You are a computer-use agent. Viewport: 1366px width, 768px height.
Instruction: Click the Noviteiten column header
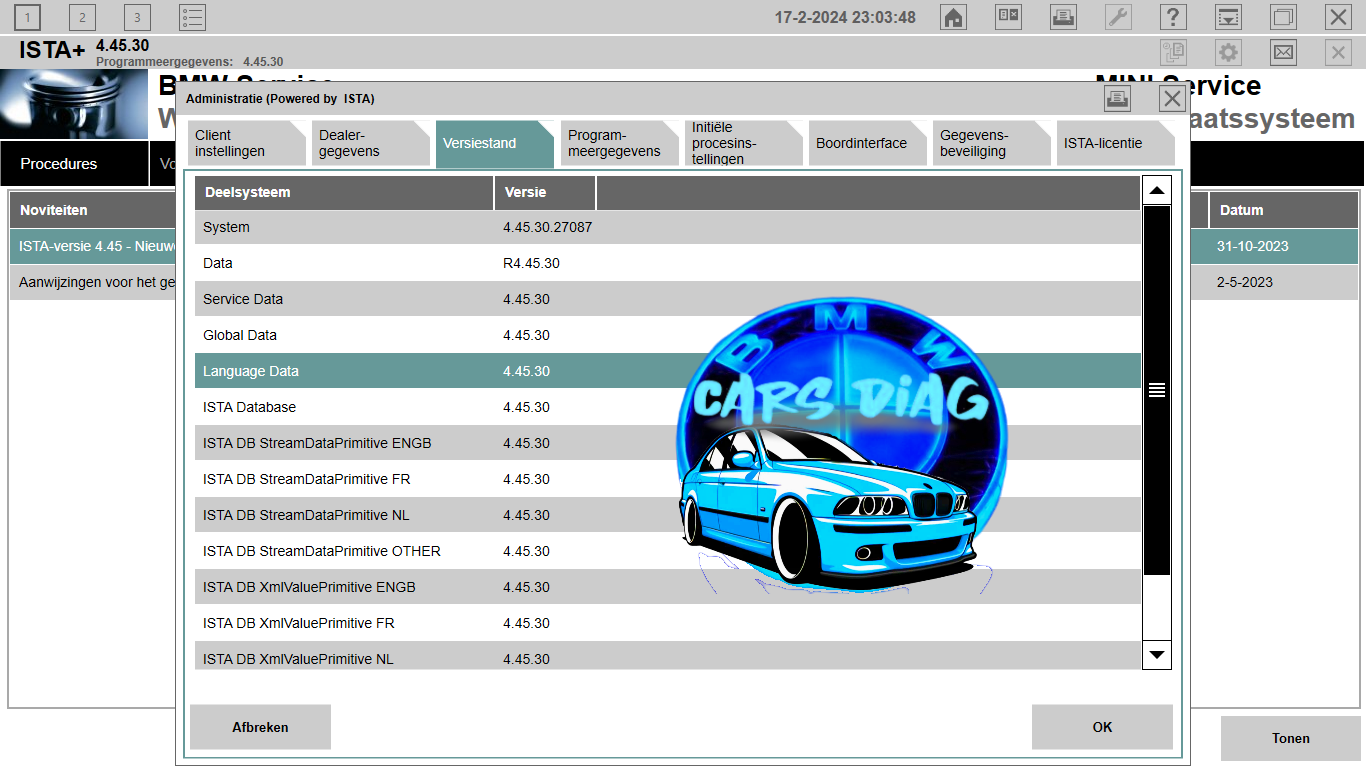(94, 210)
